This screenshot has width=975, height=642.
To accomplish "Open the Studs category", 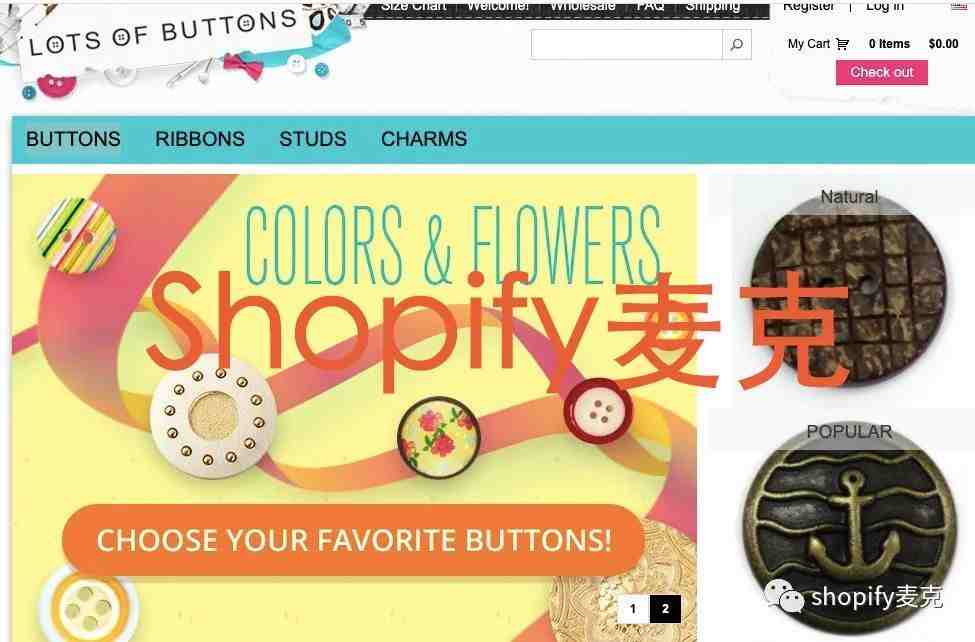I will coord(313,139).
